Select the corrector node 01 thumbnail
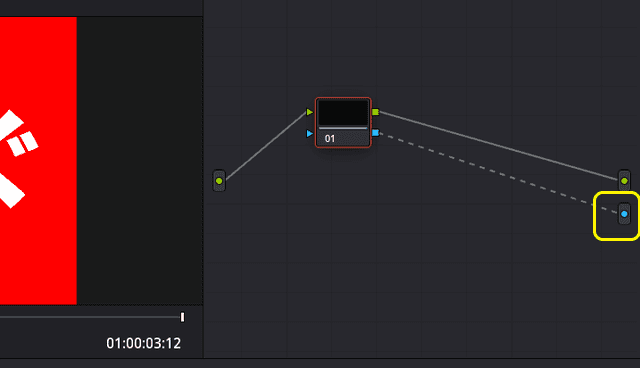 (343, 113)
